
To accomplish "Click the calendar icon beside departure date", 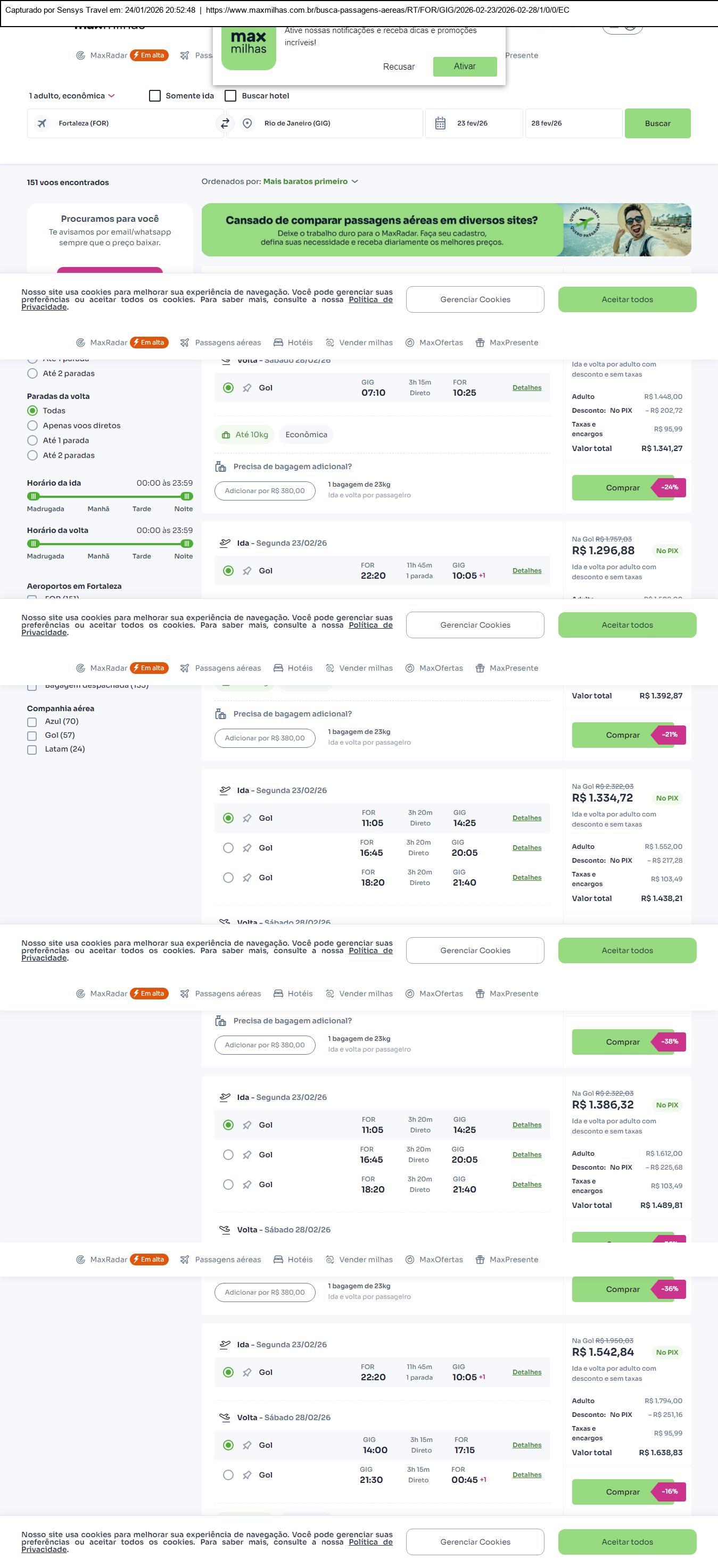I will (x=440, y=123).
